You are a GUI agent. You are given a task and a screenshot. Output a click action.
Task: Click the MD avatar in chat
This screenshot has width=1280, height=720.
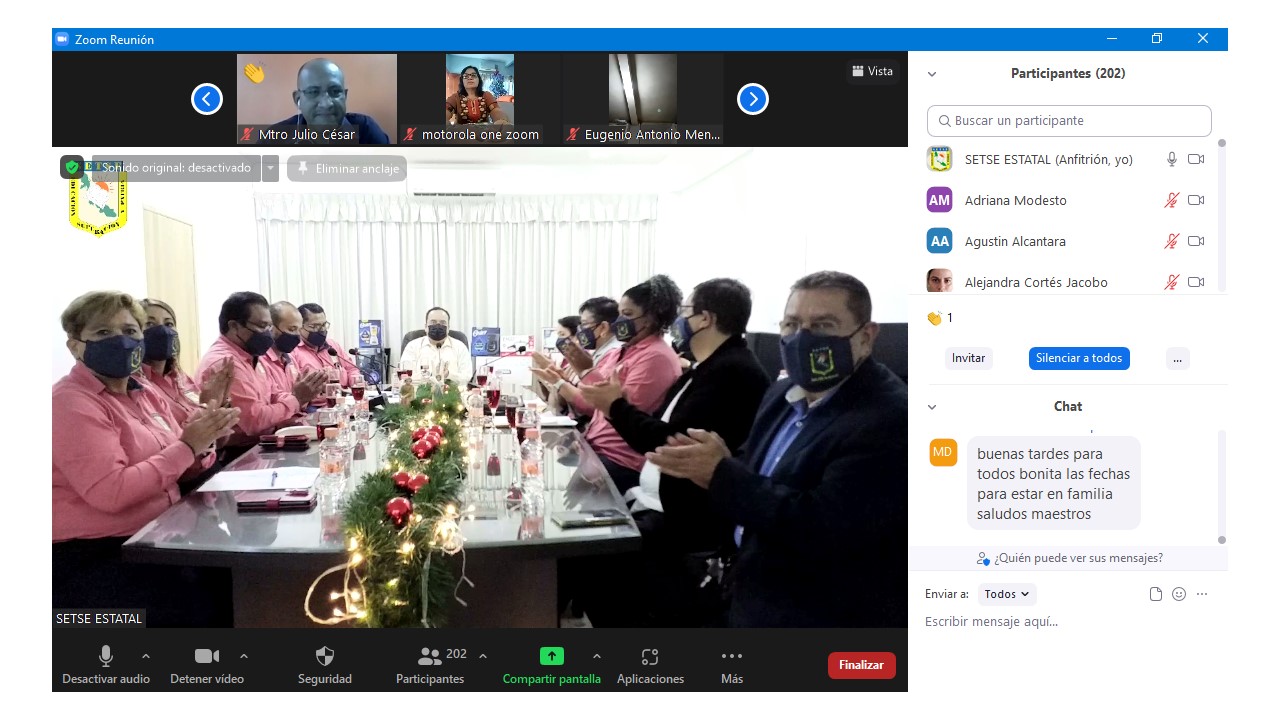click(x=943, y=452)
